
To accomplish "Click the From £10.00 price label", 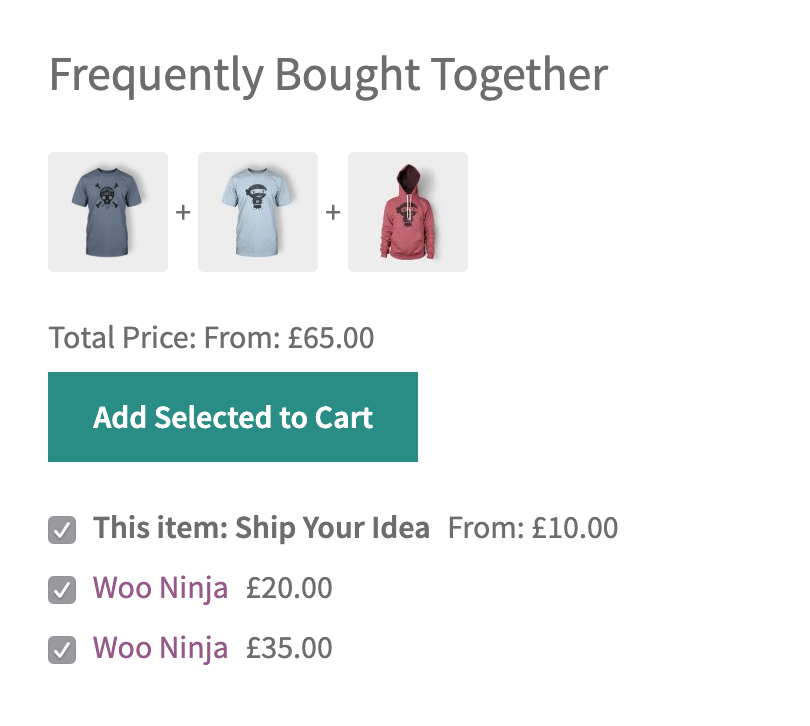I will [532, 528].
